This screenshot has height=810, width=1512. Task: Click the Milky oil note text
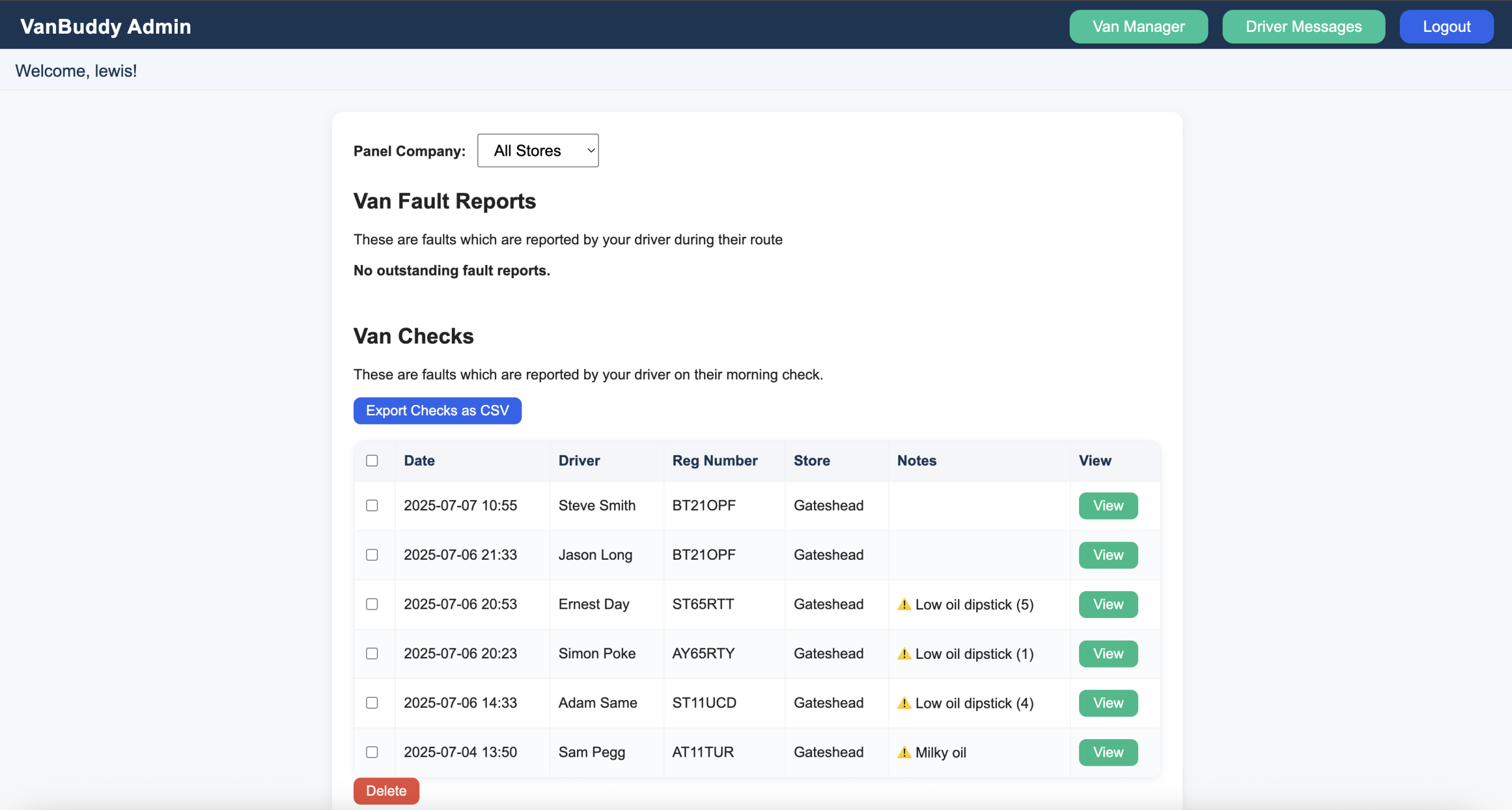940,752
